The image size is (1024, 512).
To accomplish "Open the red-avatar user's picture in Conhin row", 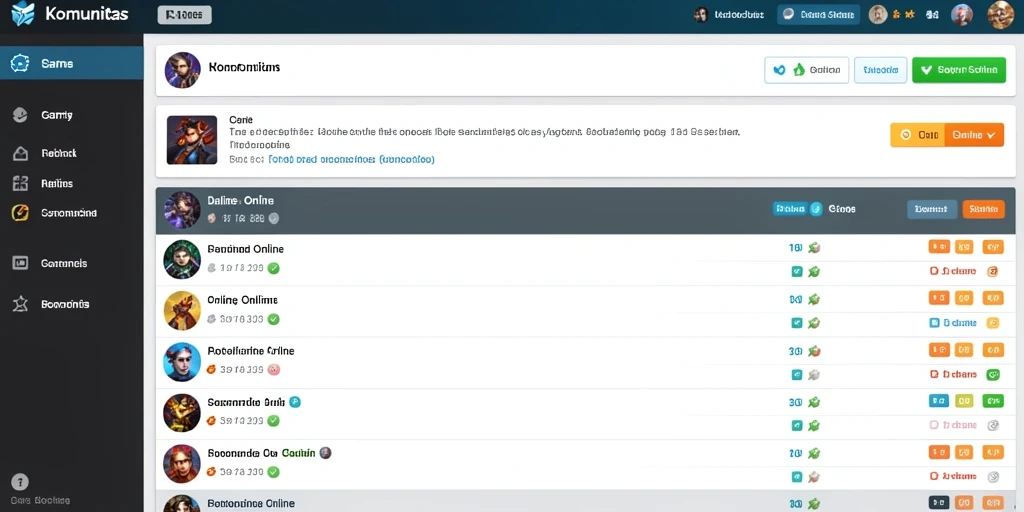I will 182,463.
